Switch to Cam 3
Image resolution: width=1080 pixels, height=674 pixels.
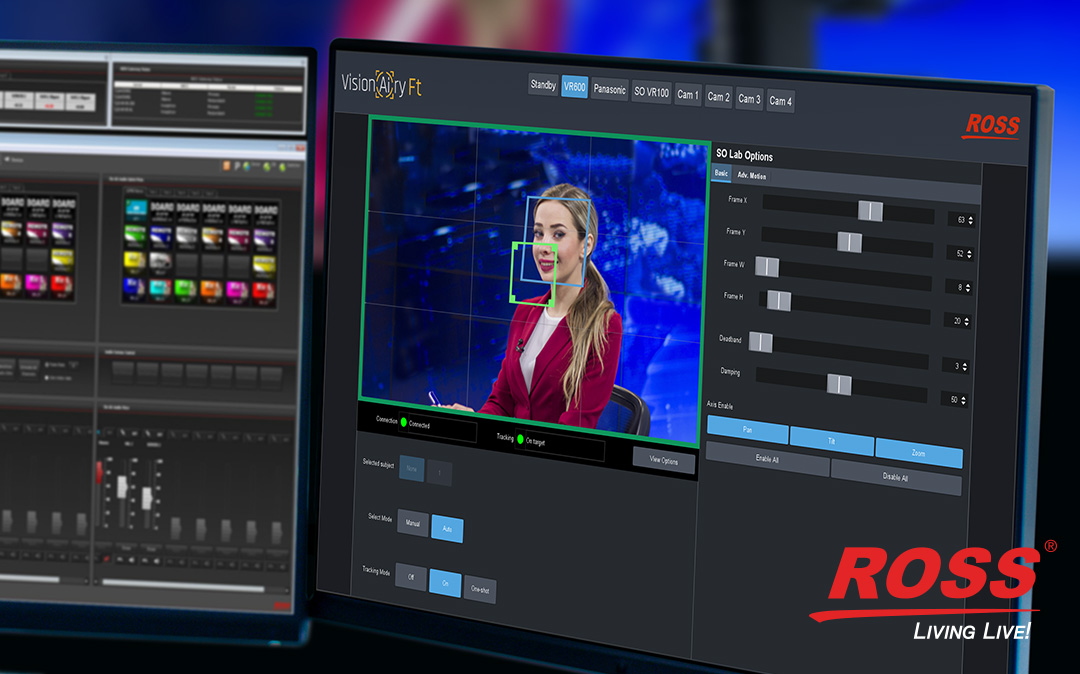coord(749,99)
